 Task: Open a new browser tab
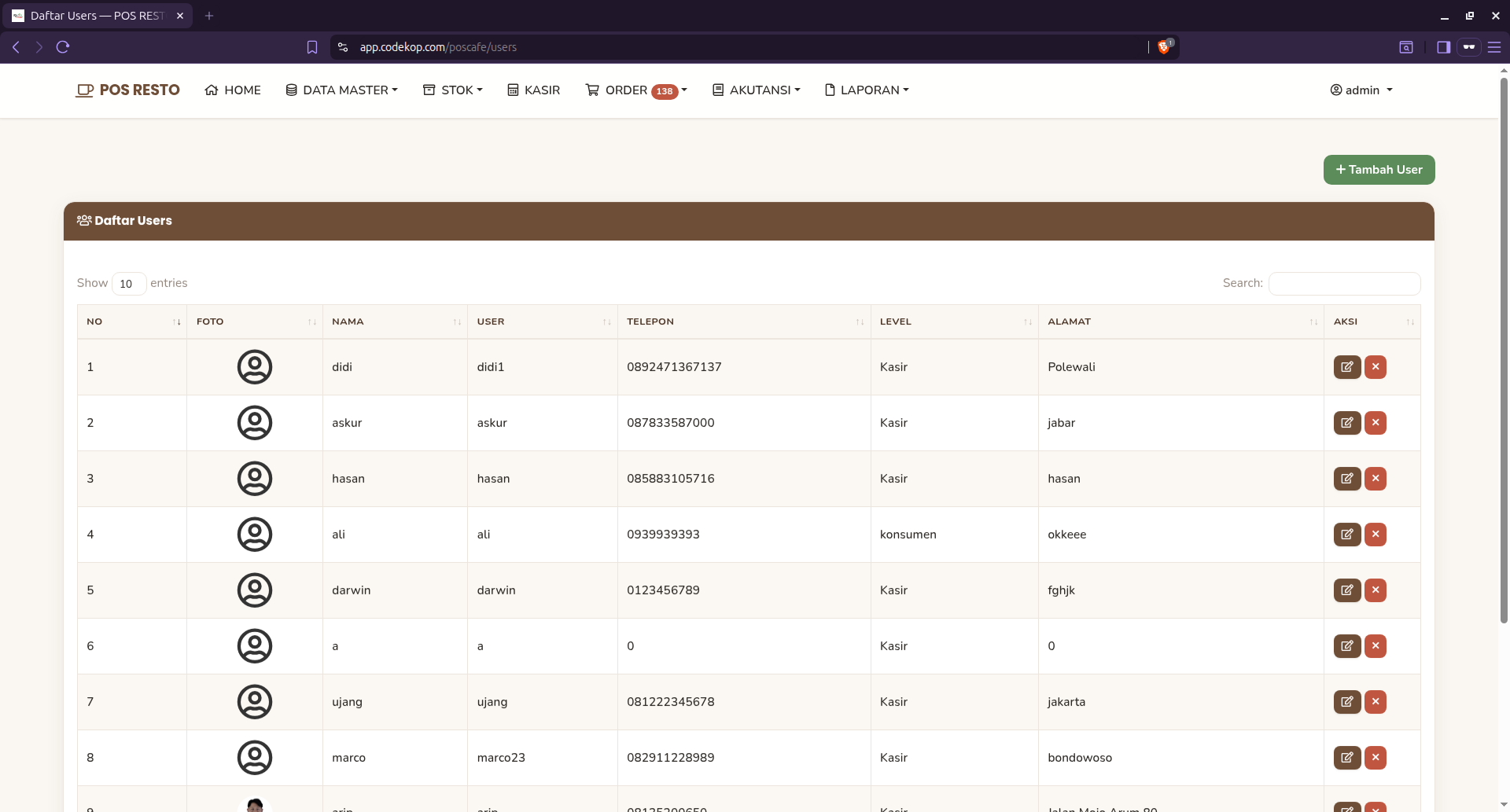pos(209,16)
